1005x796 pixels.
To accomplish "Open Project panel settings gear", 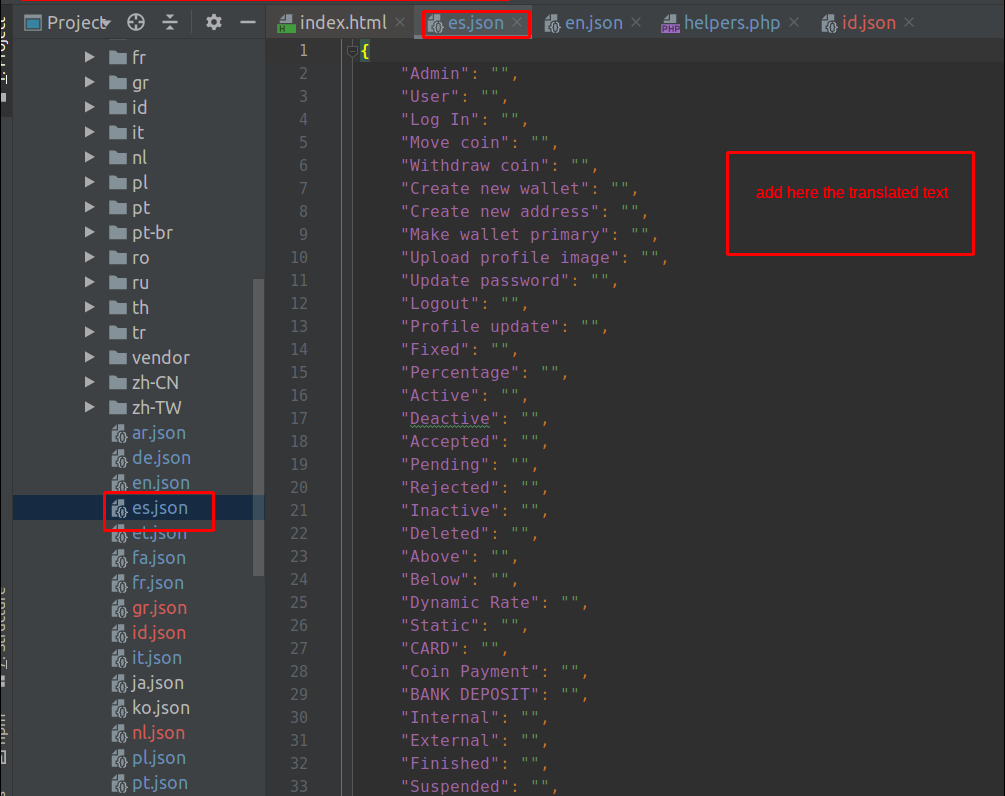I will click(213, 22).
